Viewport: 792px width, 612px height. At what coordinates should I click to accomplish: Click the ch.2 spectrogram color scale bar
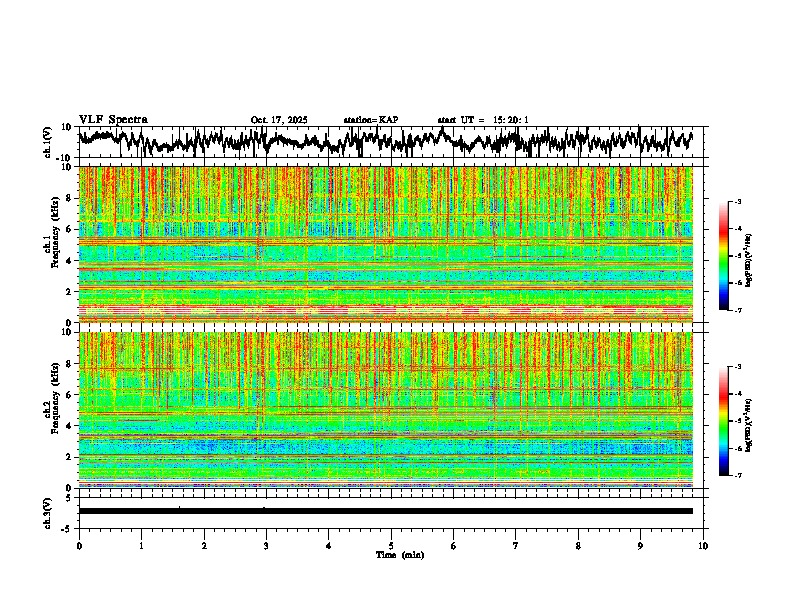[x=724, y=421]
